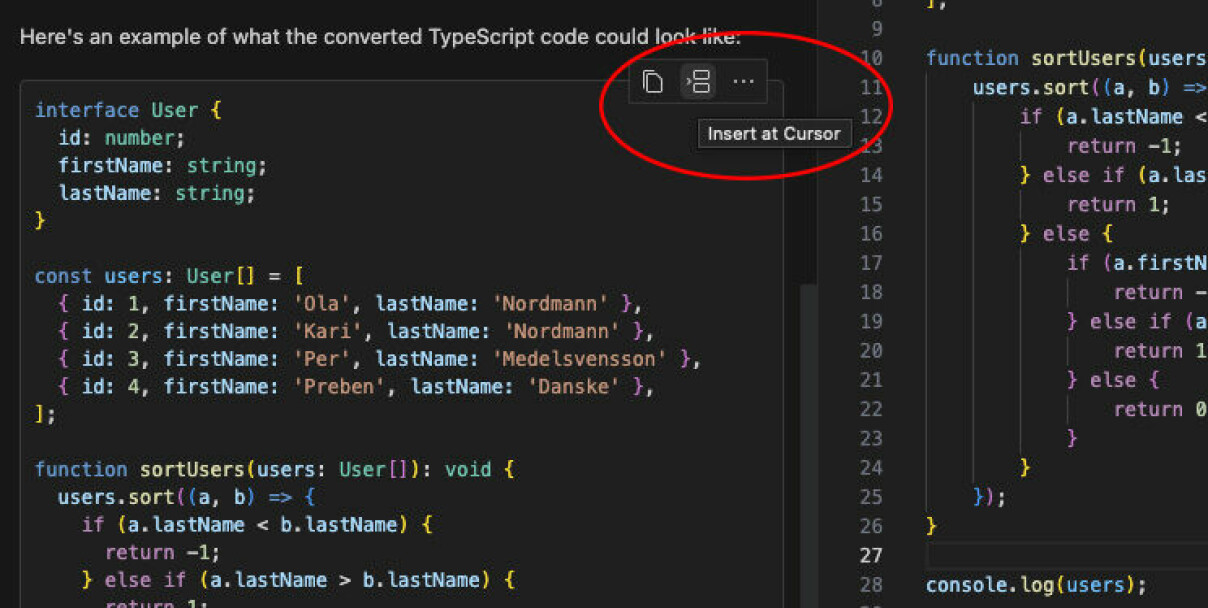Click the 'lastName: string;' line
The image size is (1208, 608).
pos(156,193)
